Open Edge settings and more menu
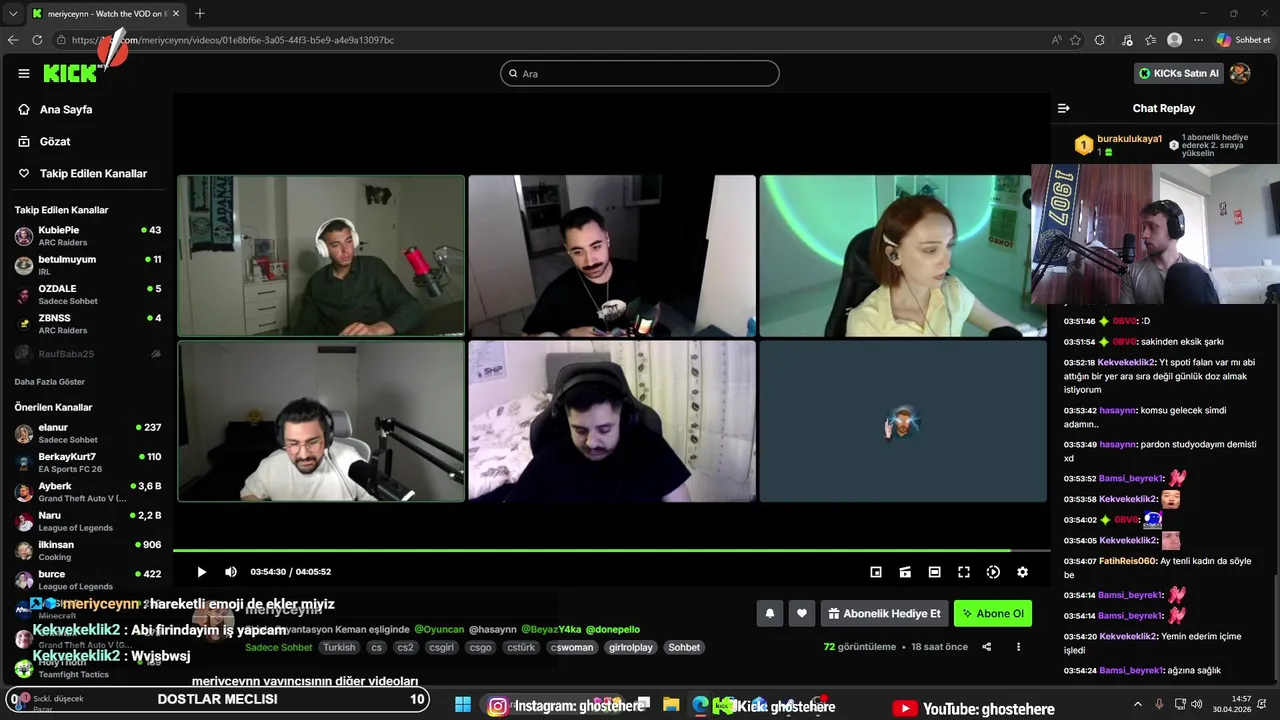The image size is (1280, 720). (1198, 40)
